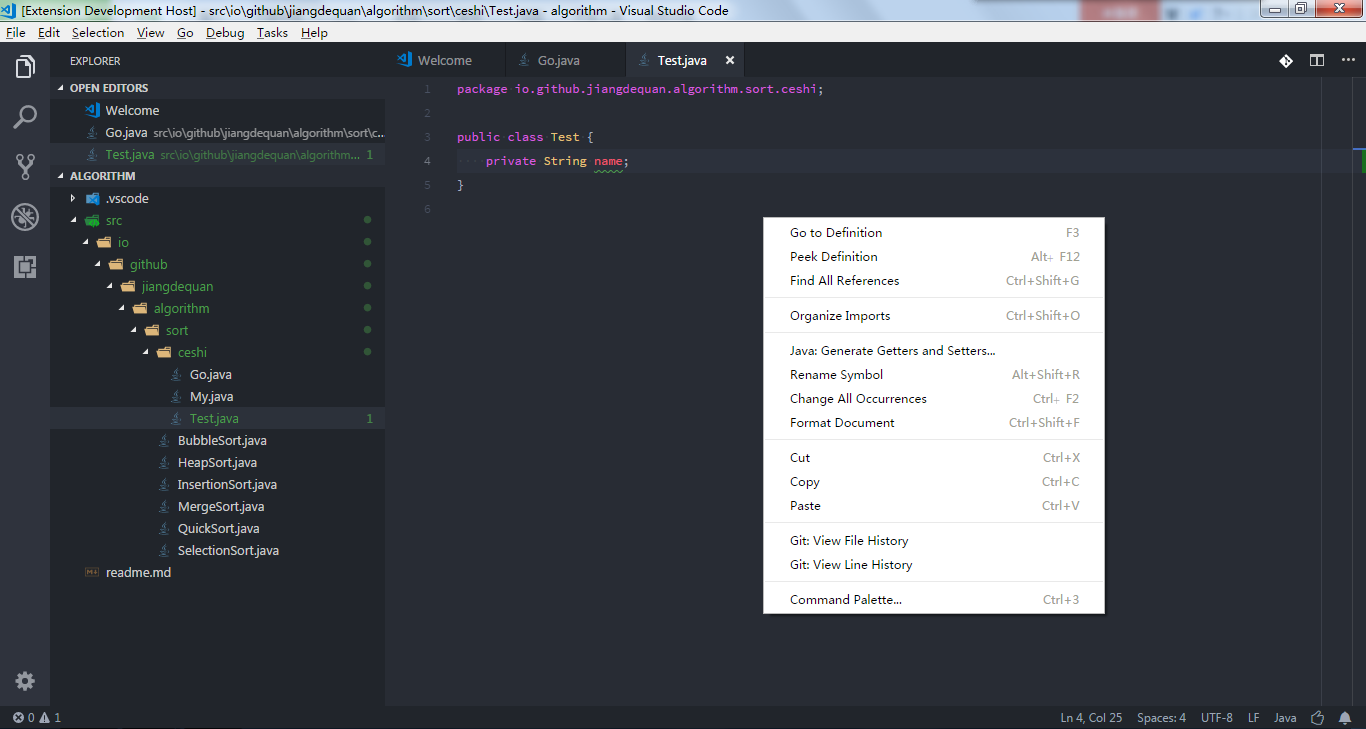Close the Test.java tab

click(730, 61)
